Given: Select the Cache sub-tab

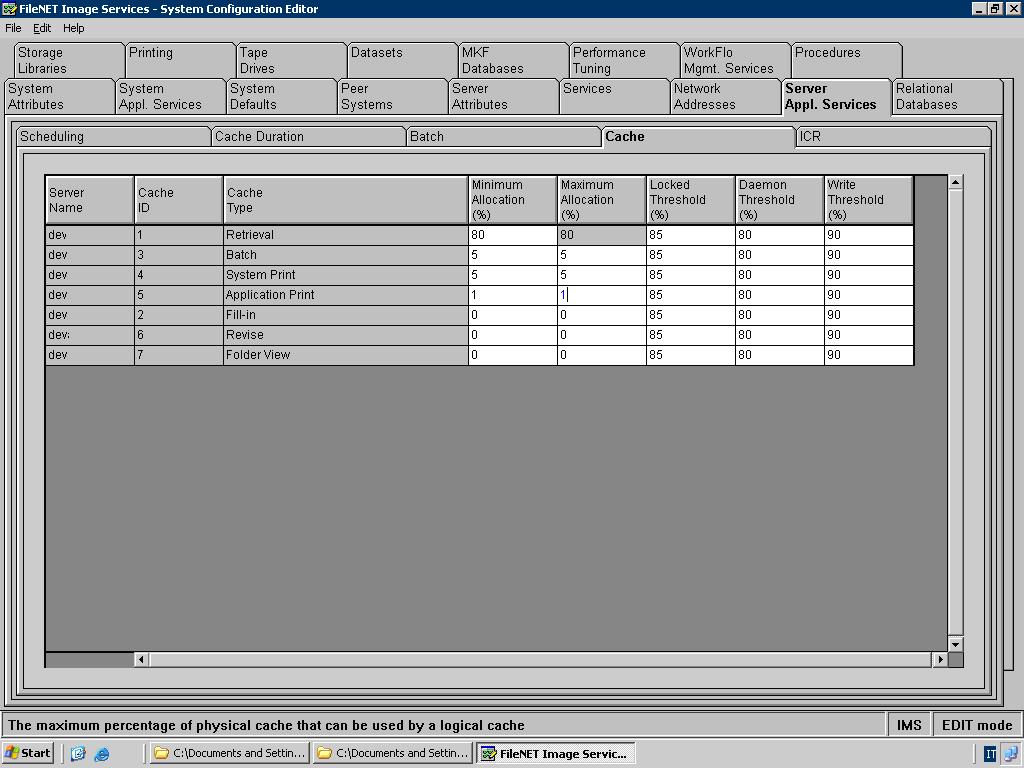Looking at the screenshot, I should 697,136.
